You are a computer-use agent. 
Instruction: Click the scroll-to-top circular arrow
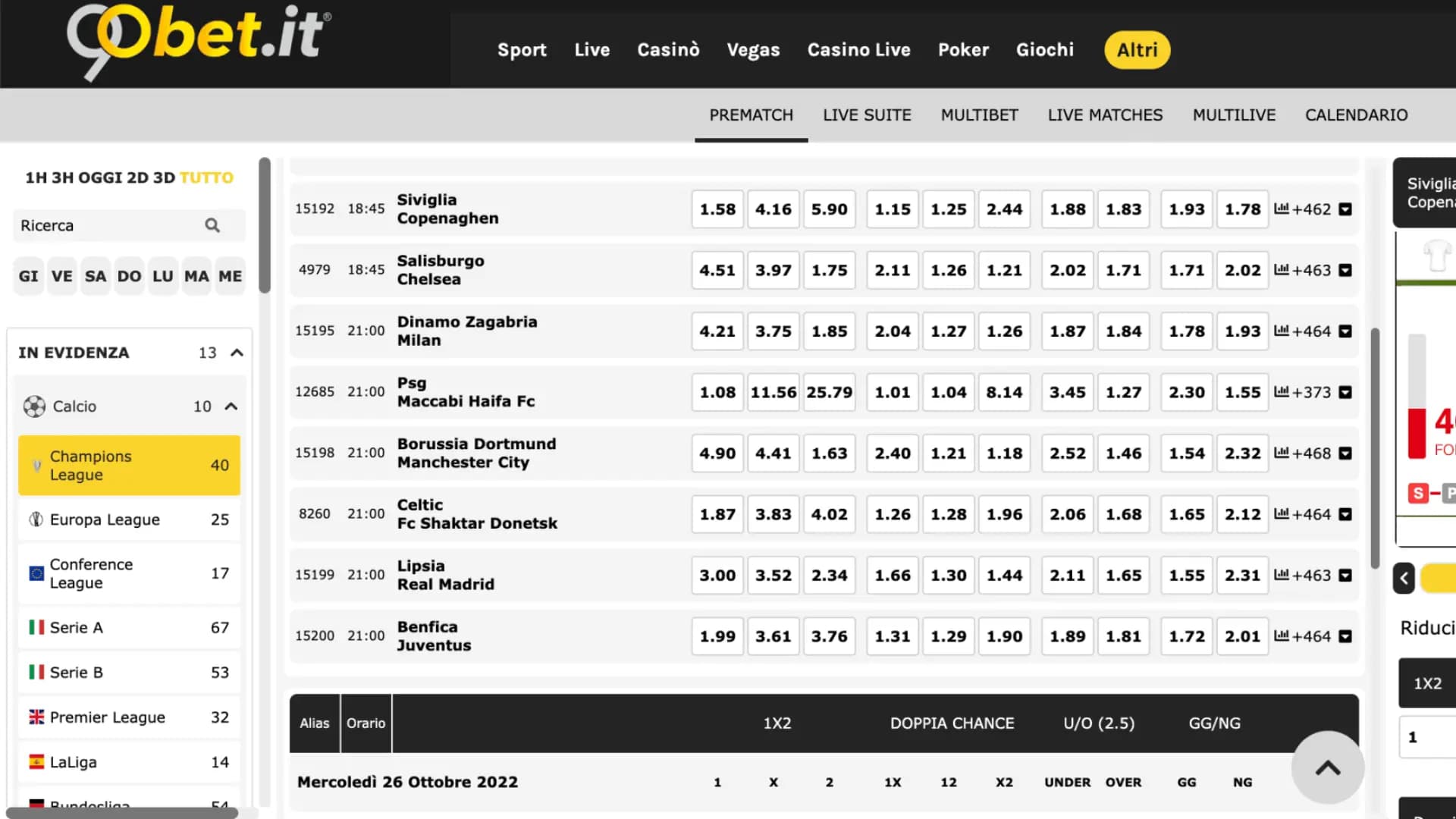(1328, 767)
